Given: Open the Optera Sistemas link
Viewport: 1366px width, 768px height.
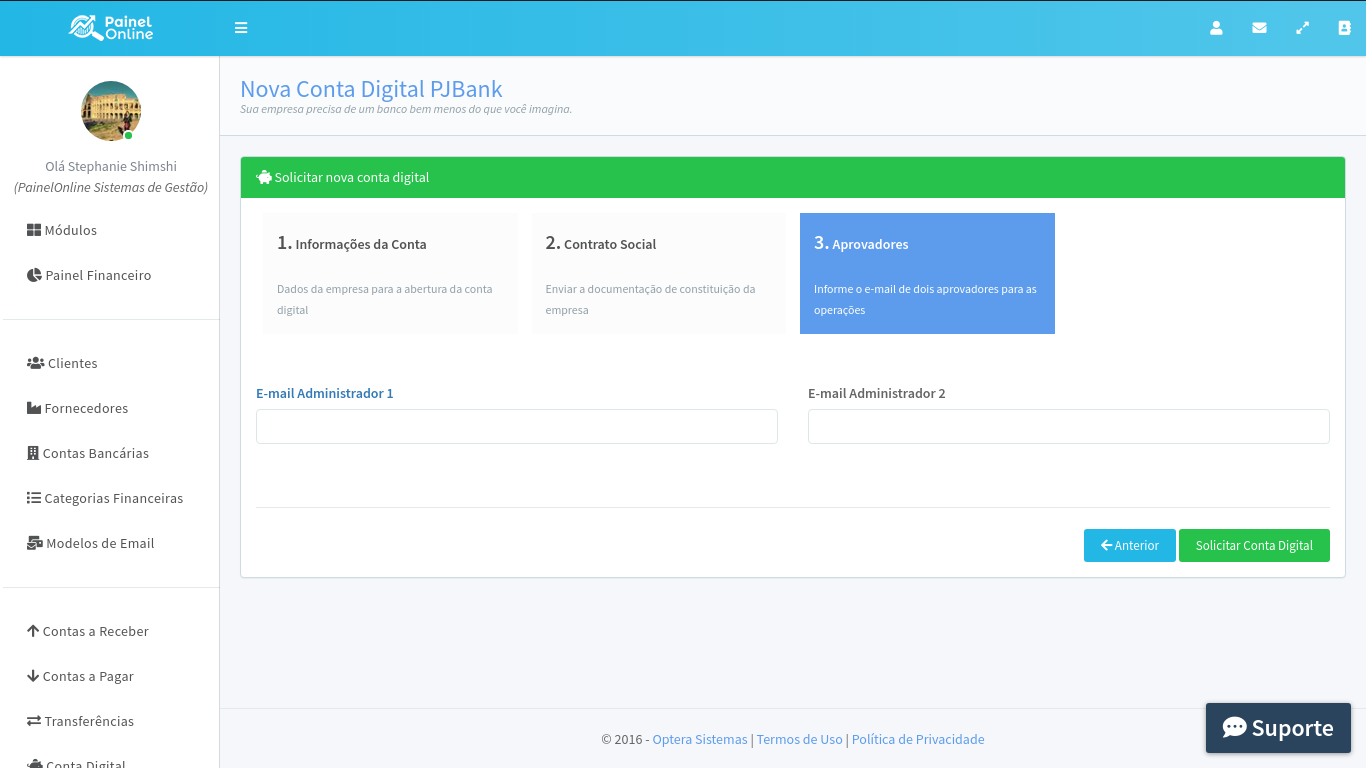Looking at the screenshot, I should (x=700, y=740).
